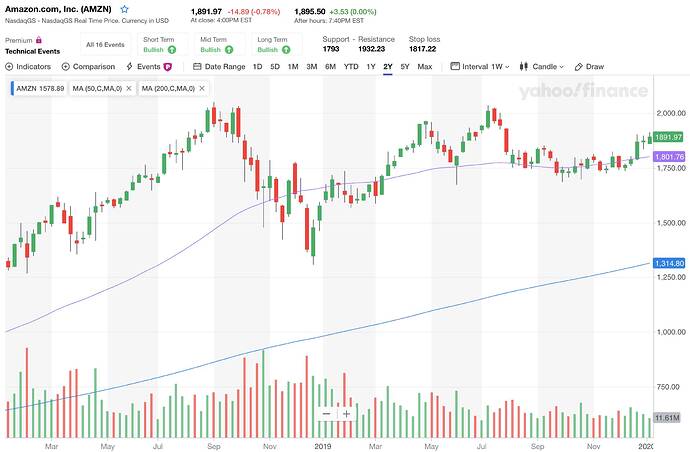The height and width of the screenshot is (452, 690).
Task: Zoom out with the minus button
Action: click(x=326, y=414)
